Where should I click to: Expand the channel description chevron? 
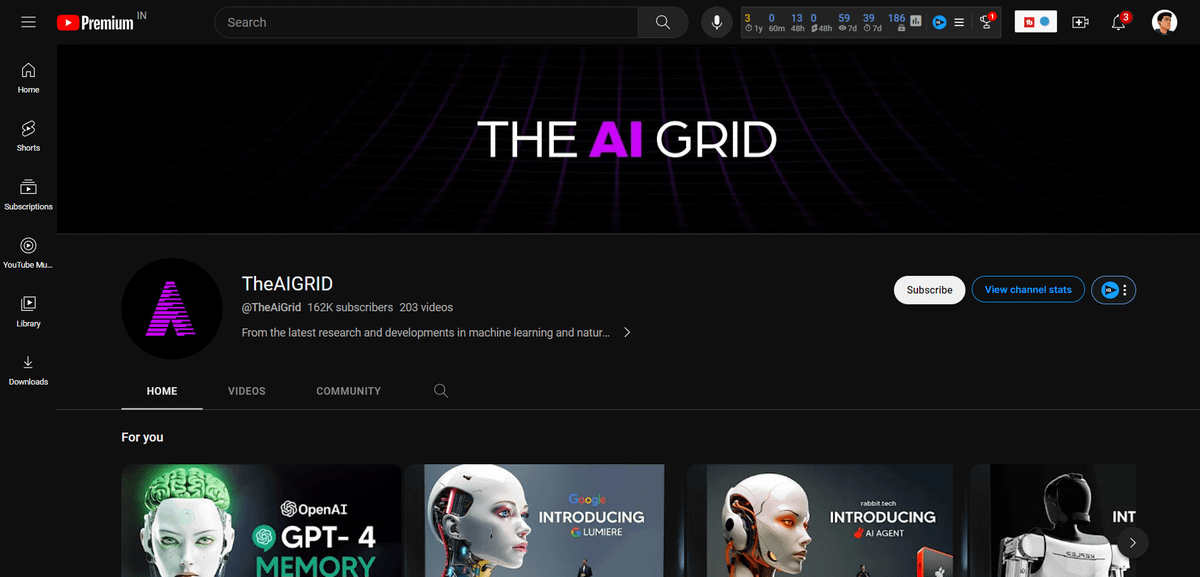point(627,333)
